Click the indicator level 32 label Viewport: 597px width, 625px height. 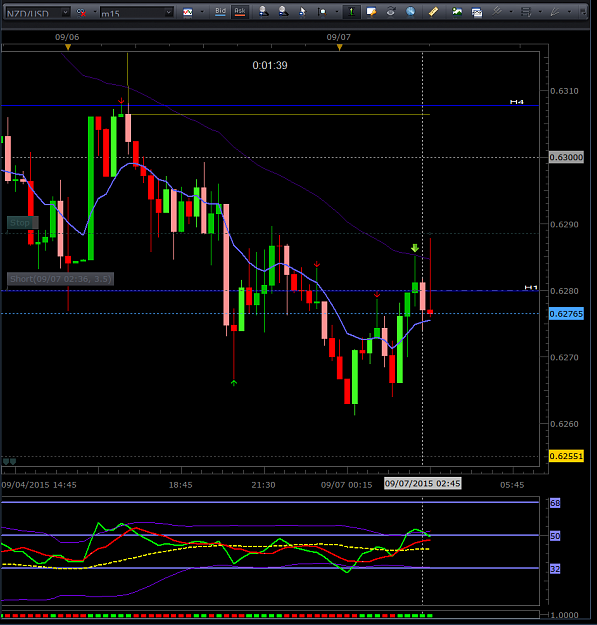click(x=555, y=569)
